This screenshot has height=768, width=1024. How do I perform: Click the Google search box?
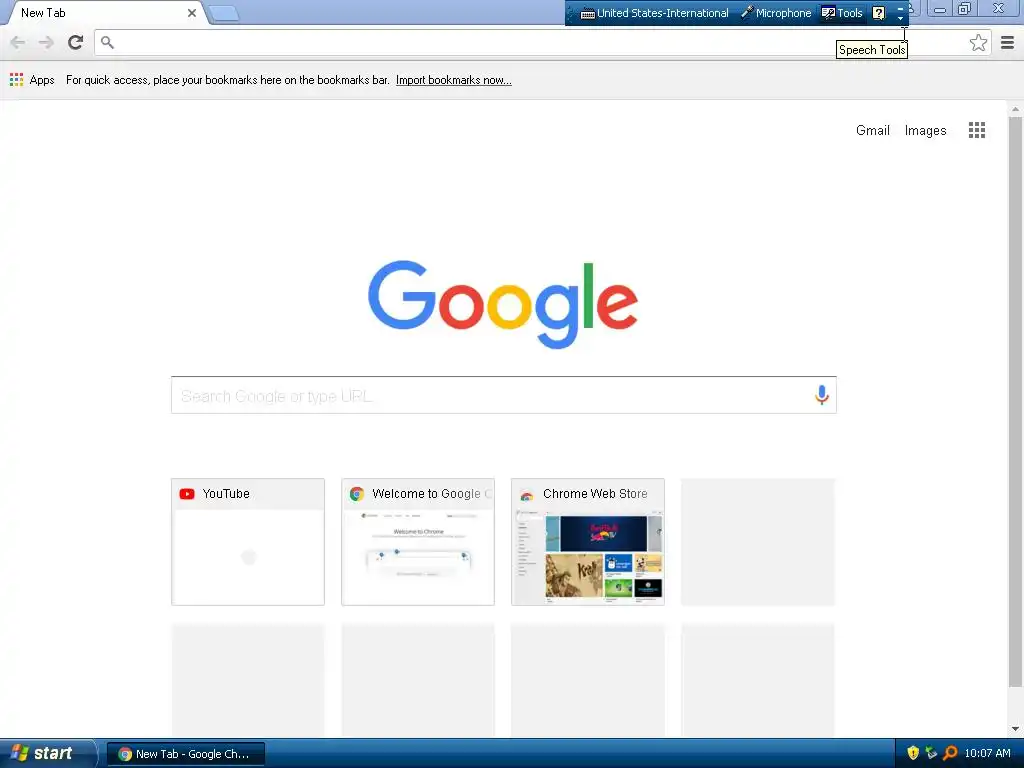(504, 395)
